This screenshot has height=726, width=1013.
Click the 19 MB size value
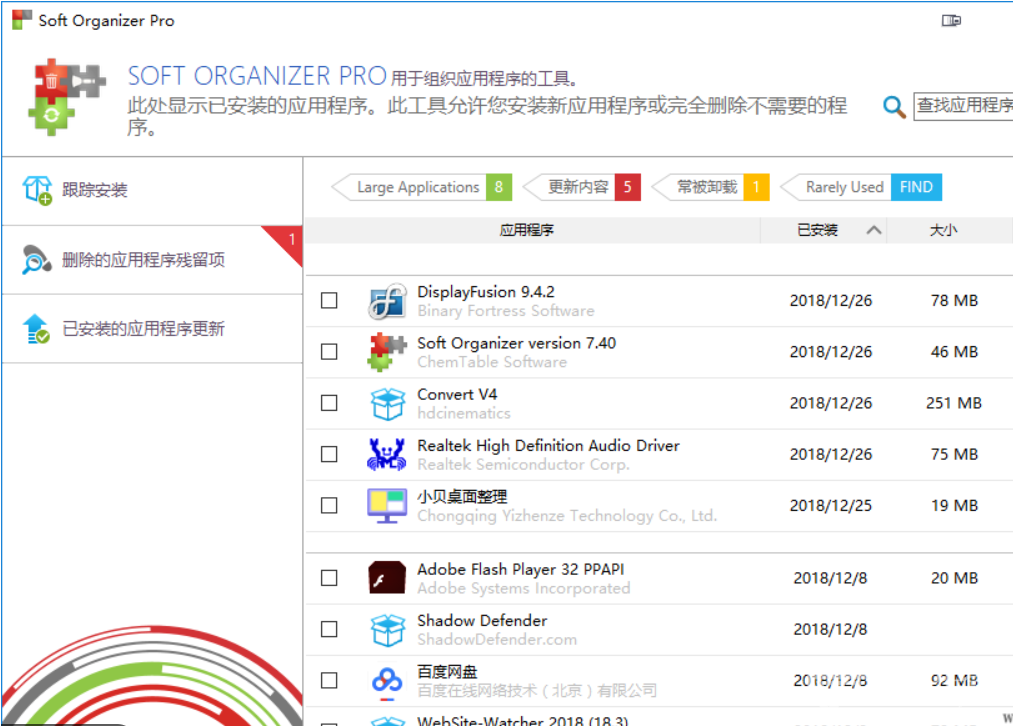[954, 505]
